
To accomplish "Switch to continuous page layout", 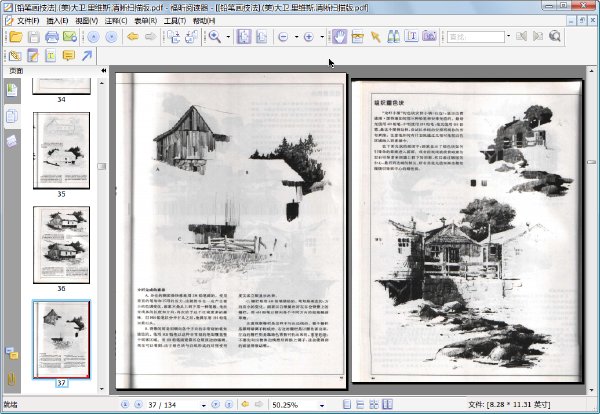I will [360, 404].
